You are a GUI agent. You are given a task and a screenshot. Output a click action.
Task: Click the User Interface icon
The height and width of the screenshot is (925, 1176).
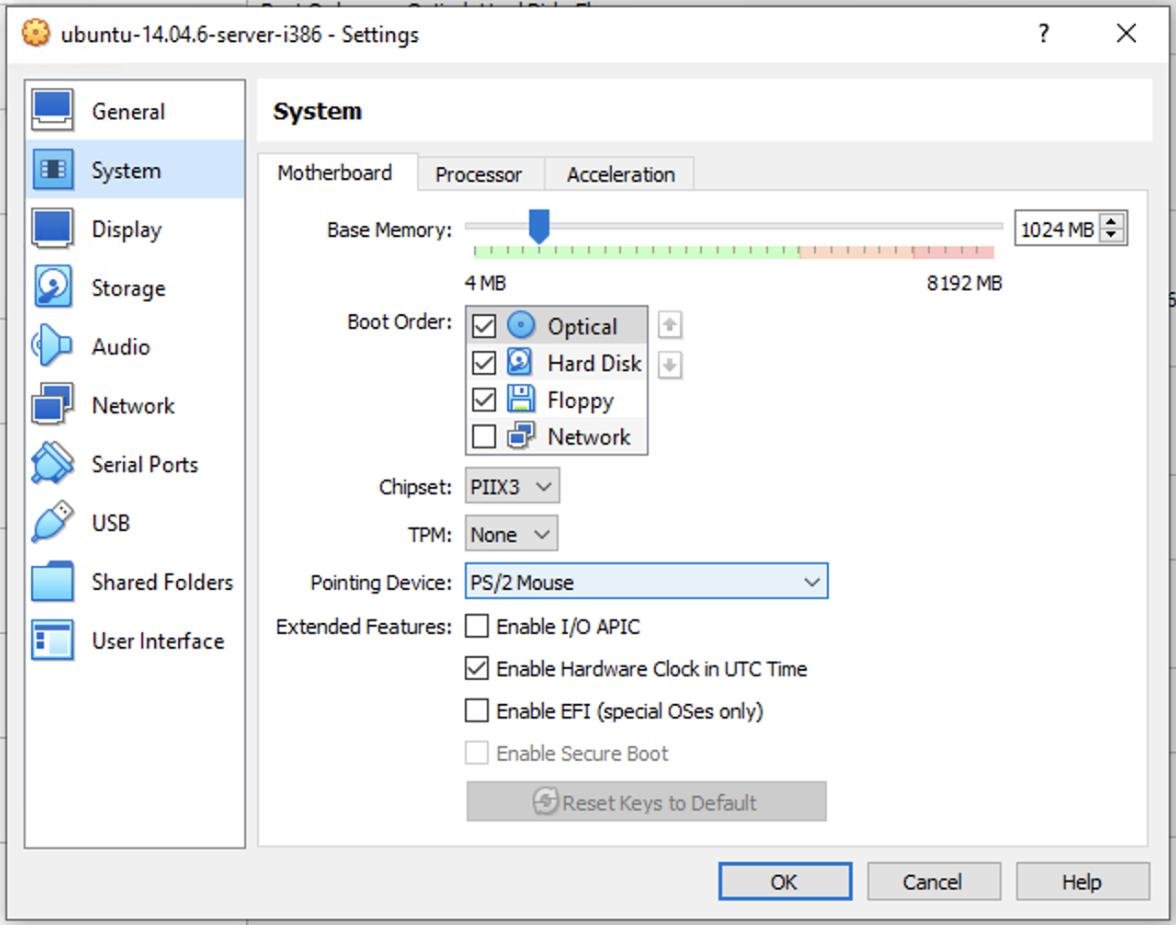(52, 641)
